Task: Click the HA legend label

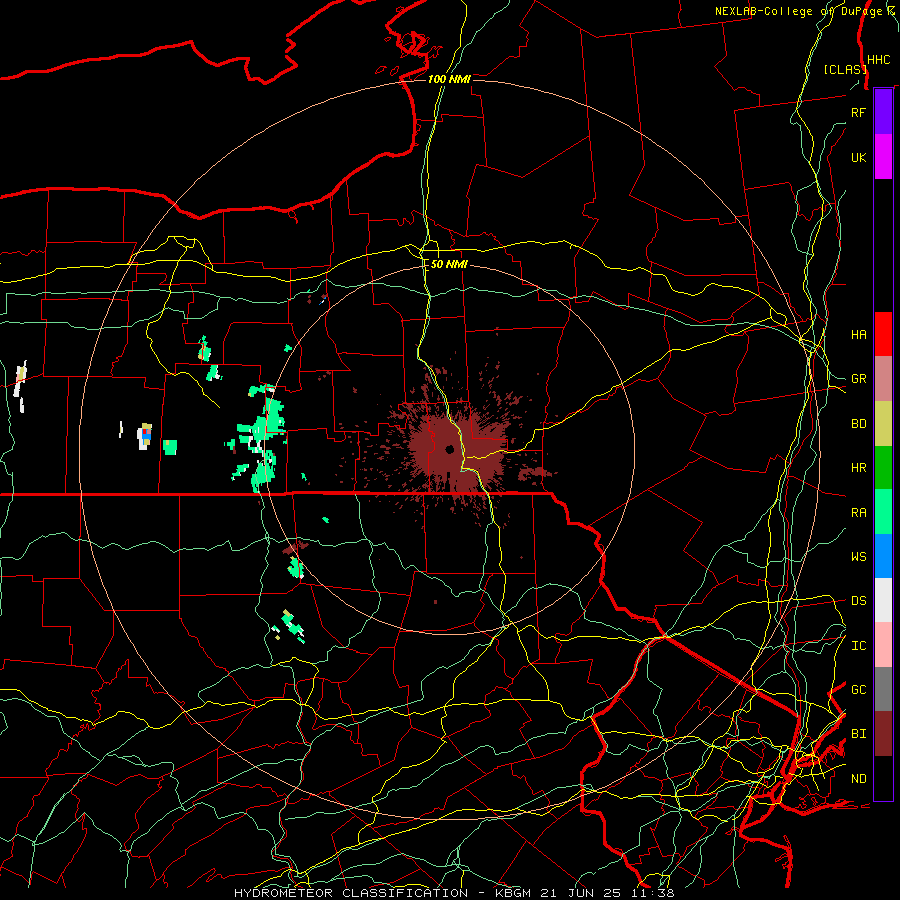Action: point(858,335)
